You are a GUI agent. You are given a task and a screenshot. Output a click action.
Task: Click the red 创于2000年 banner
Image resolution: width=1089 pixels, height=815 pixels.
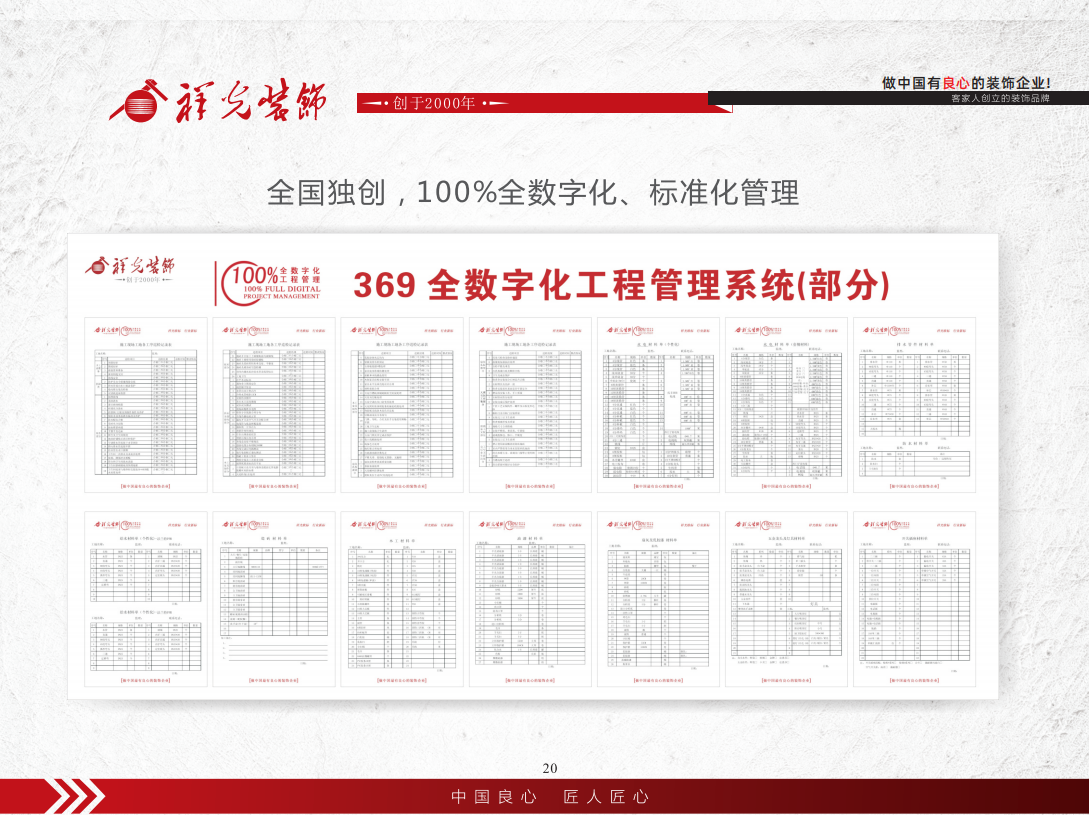click(544, 103)
